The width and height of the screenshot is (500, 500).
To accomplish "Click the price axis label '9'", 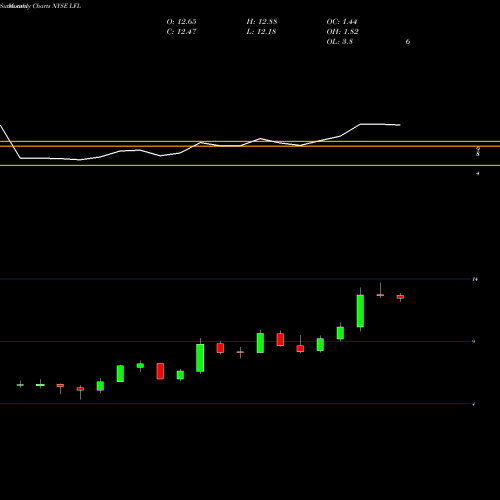I will tap(474, 341).
